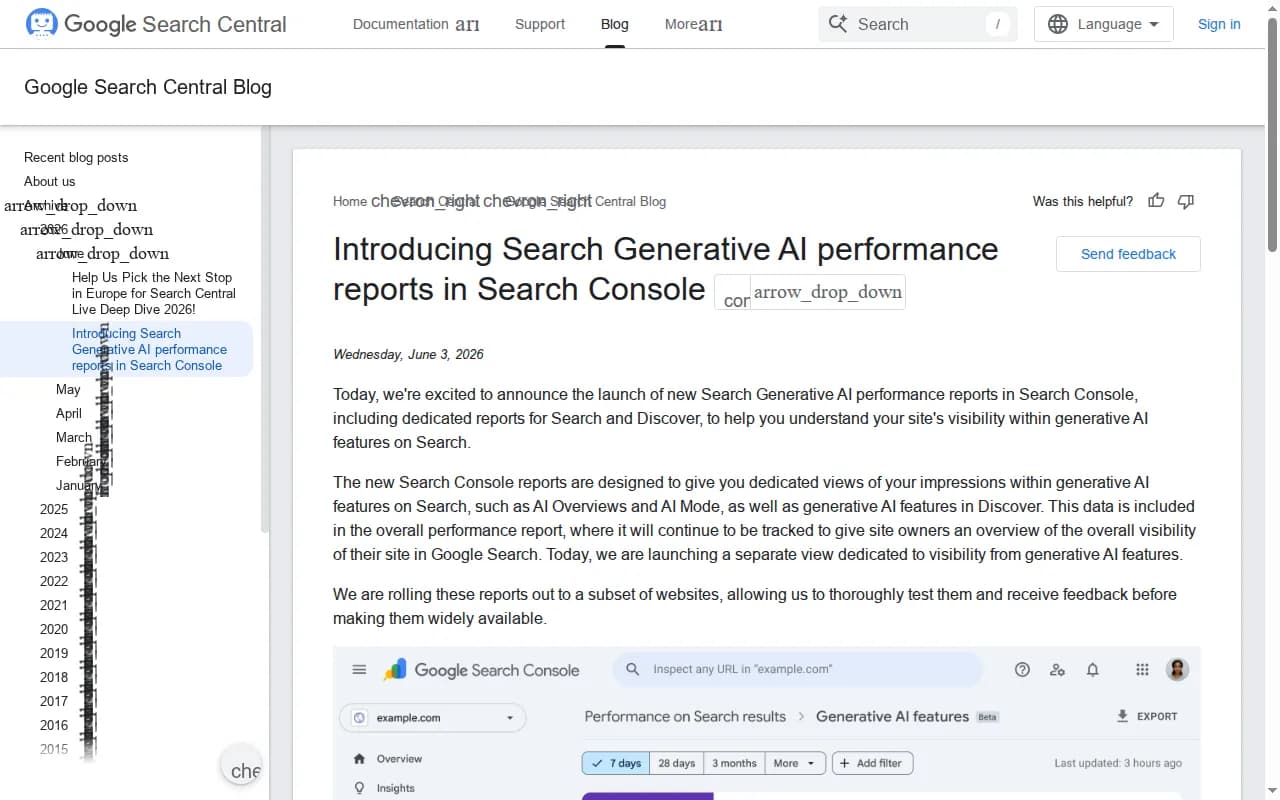The image size is (1280, 800).
Task: Expand 2022 in the archive
Action: coord(54,581)
